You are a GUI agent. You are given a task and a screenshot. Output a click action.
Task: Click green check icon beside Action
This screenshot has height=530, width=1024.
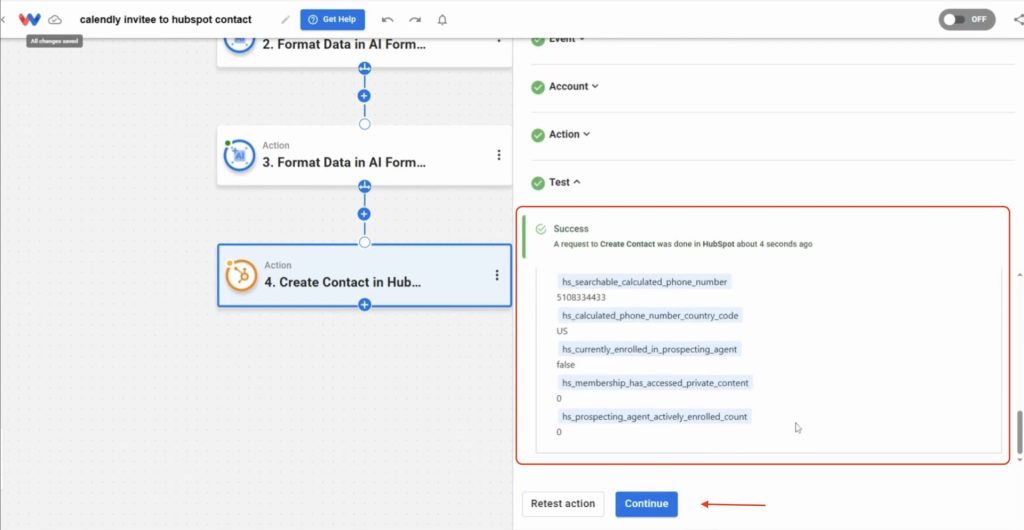tap(538, 134)
